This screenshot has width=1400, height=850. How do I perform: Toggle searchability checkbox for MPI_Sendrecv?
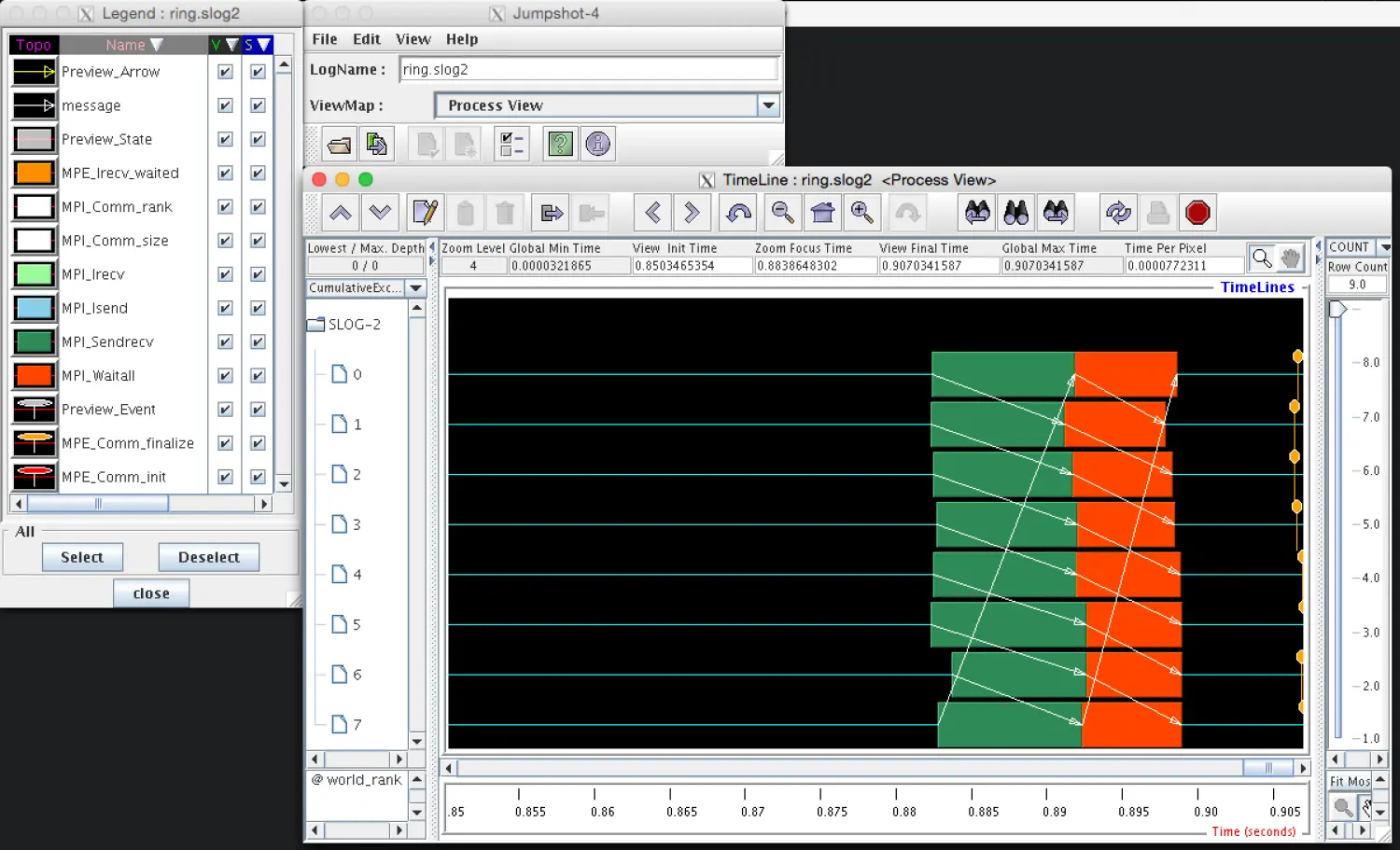tap(258, 341)
